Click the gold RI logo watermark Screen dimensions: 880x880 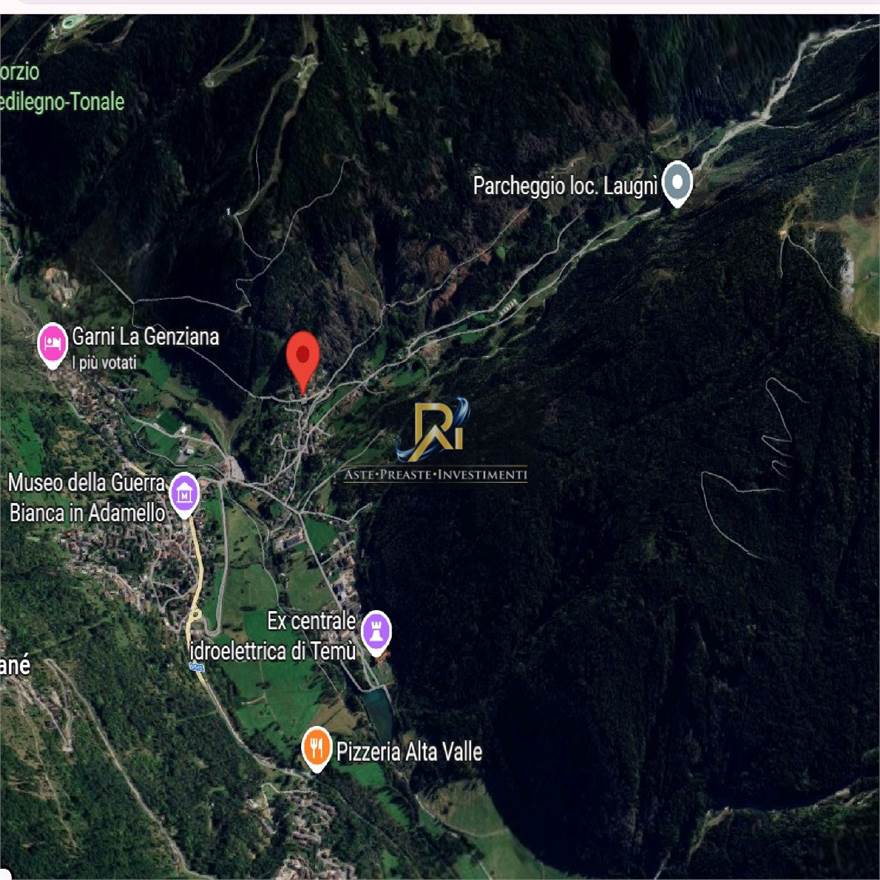436,430
